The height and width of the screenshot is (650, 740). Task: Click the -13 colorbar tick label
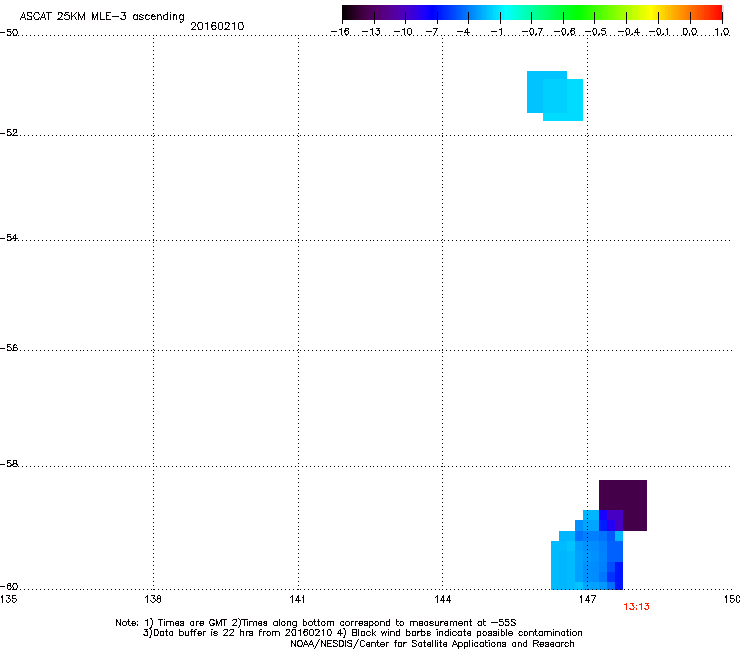[x=371, y=32]
